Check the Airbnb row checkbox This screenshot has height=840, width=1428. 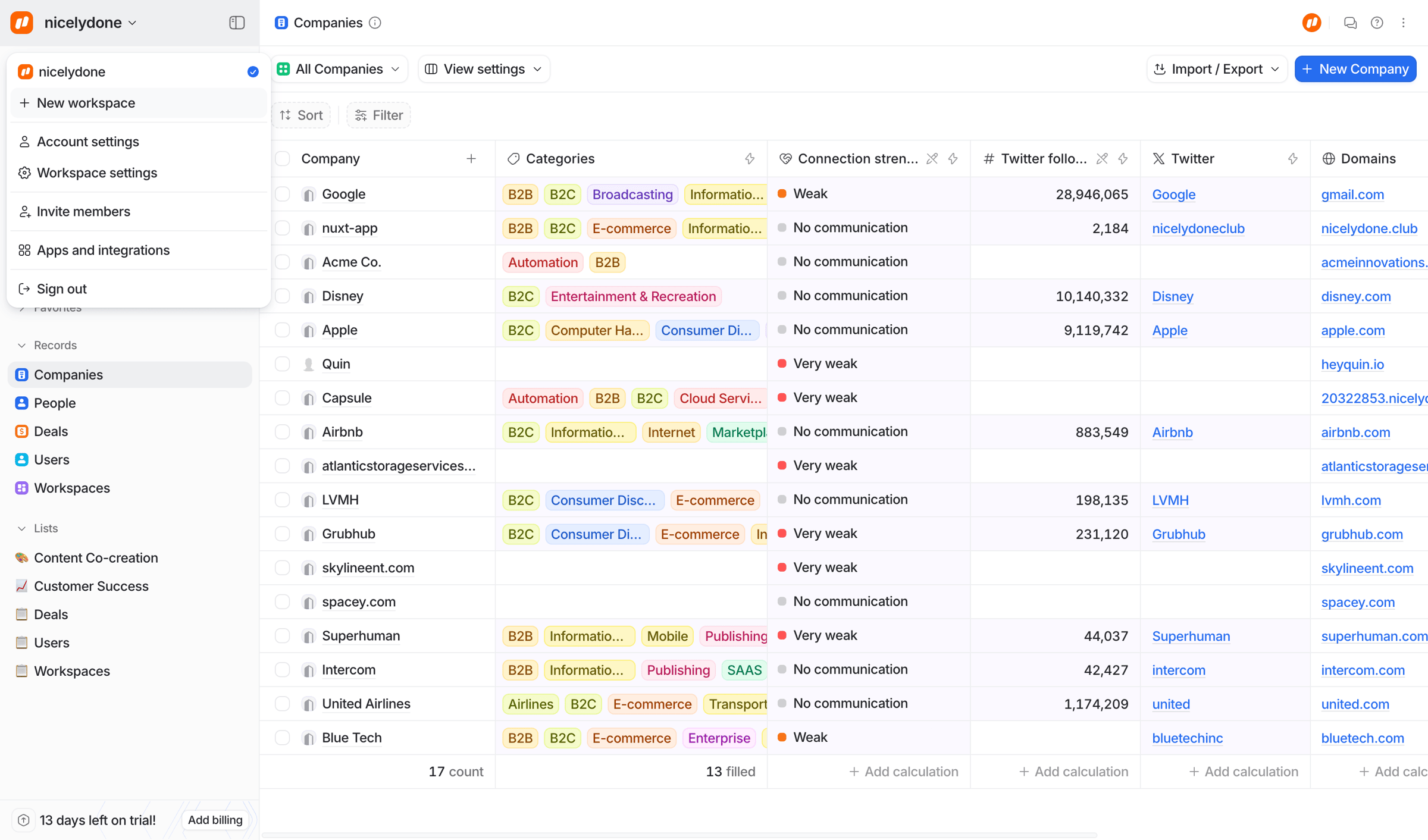pos(283,432)
